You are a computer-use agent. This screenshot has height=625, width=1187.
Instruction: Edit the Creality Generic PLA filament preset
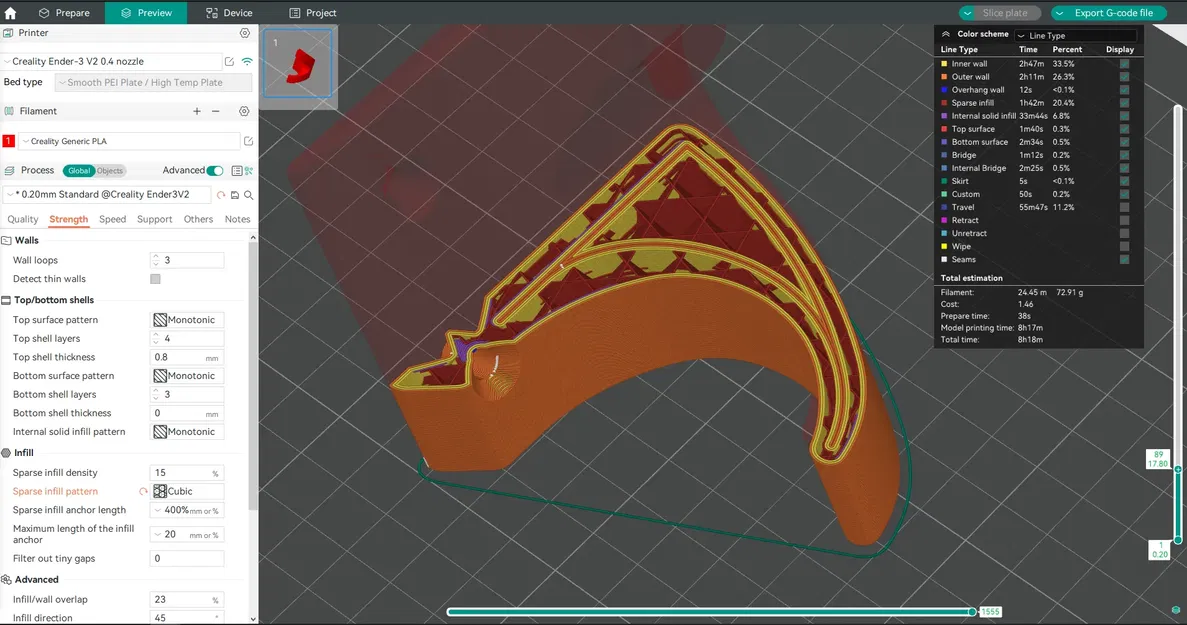(x=248, y=141)
